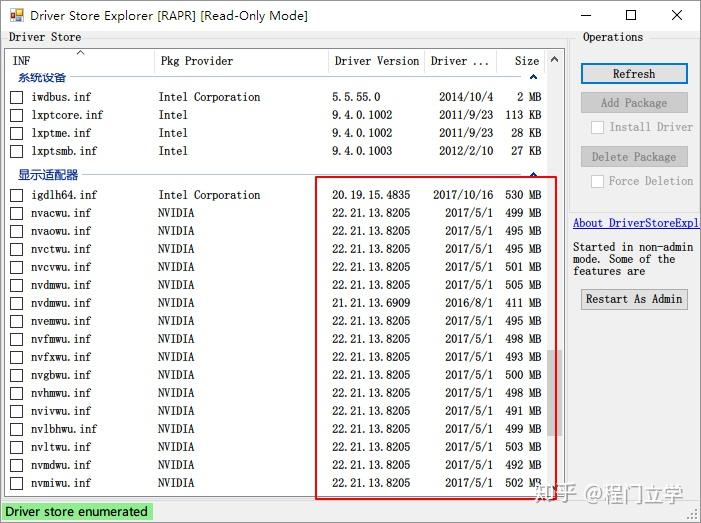
Task: Maximize the Driver Store Explorer window
Action: point(631,15)
